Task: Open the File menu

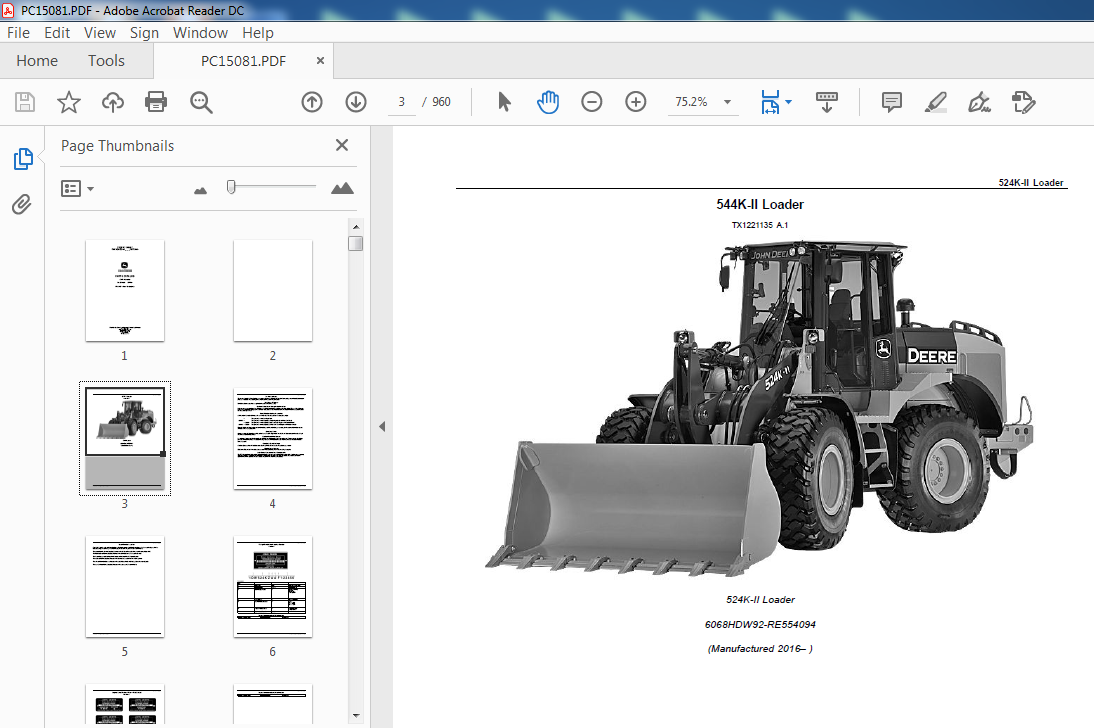Action: [18, 33]
